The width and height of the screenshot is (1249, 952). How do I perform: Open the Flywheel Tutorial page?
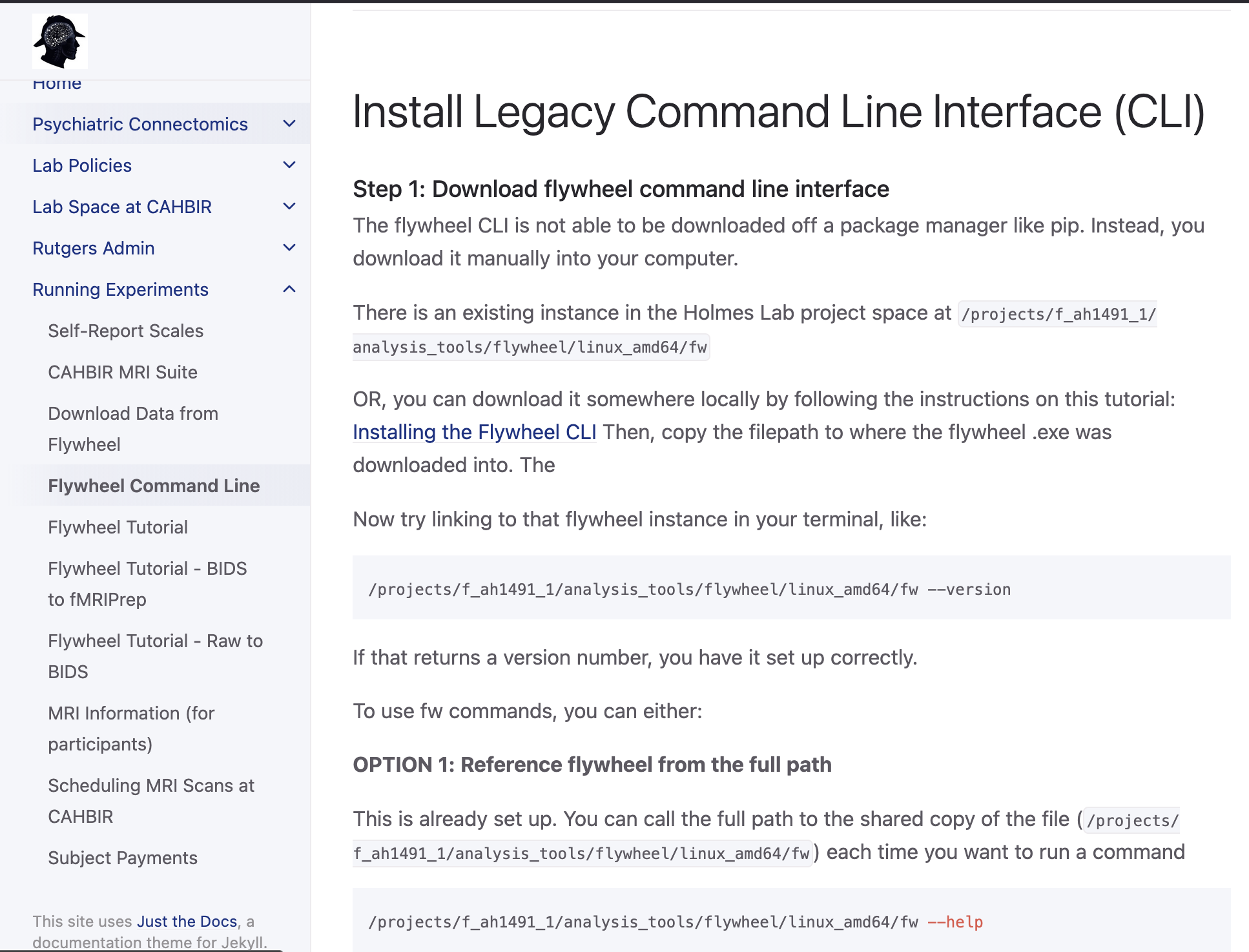pos(118,526)
